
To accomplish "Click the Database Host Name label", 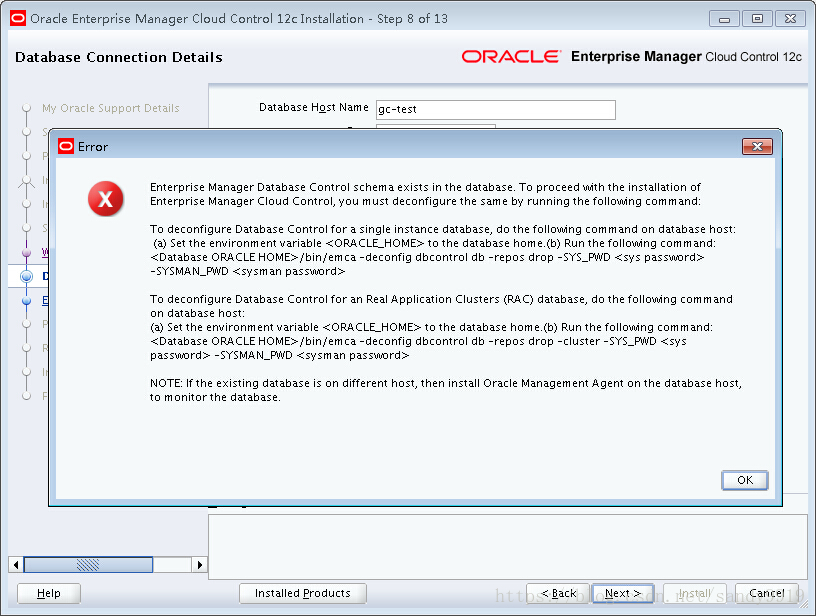I will (314, 107).
